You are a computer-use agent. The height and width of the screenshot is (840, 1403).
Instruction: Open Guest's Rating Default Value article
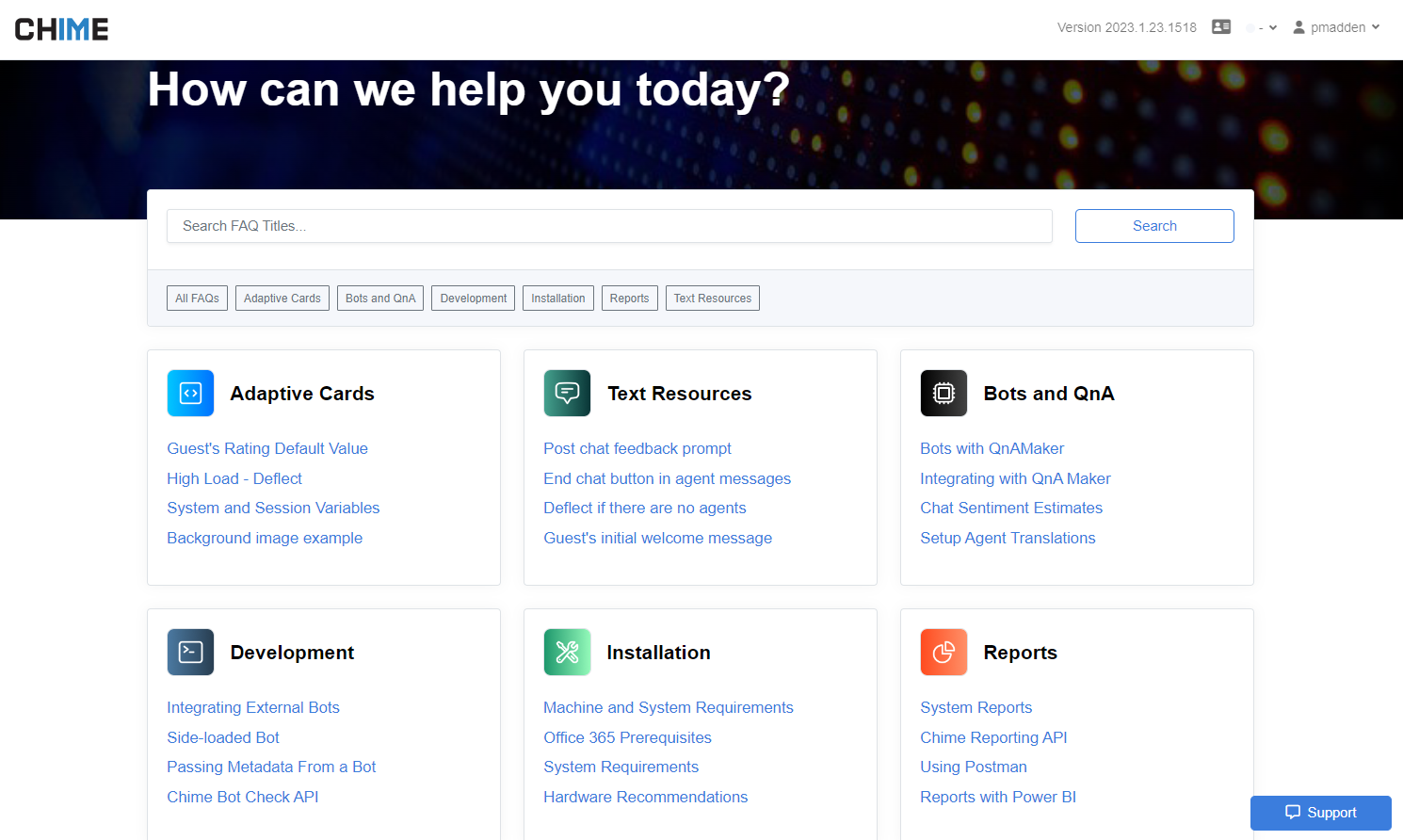click(x=267, y=449)
